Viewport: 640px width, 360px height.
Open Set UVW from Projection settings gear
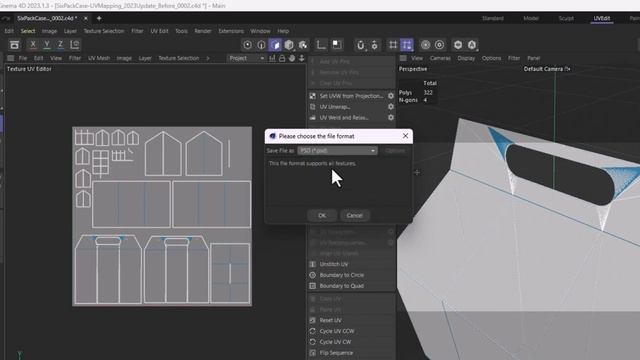[391, 96]
